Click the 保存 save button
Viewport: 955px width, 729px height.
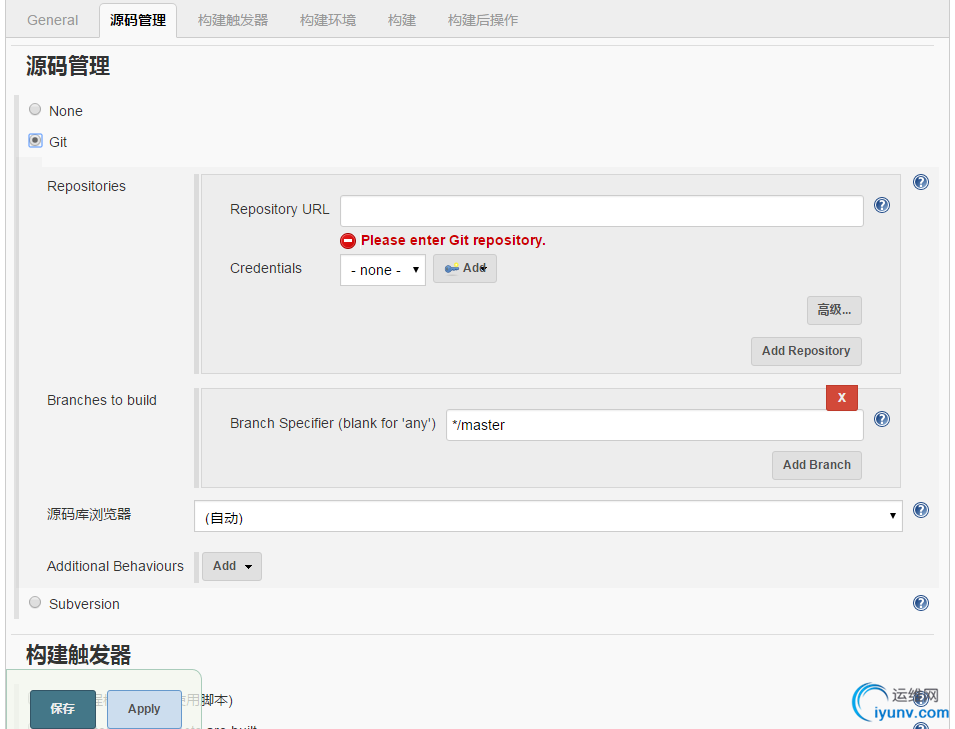click(63, 709)
